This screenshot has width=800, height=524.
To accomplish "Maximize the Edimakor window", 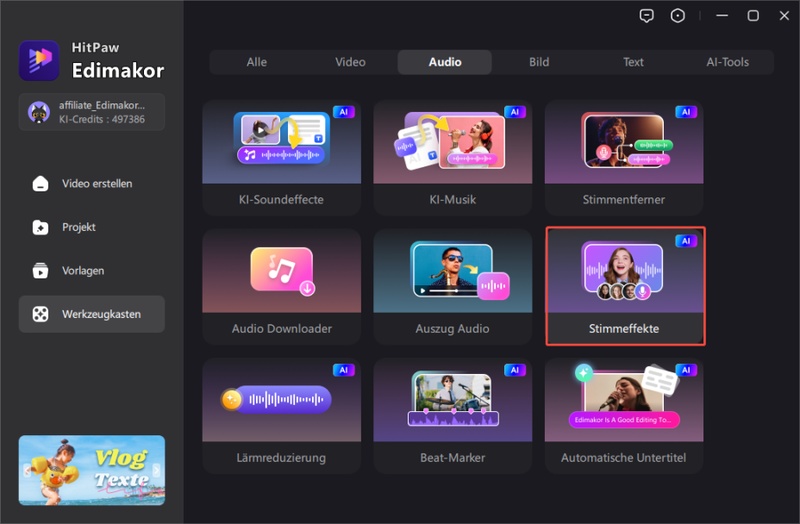I will tap(753, 16).
